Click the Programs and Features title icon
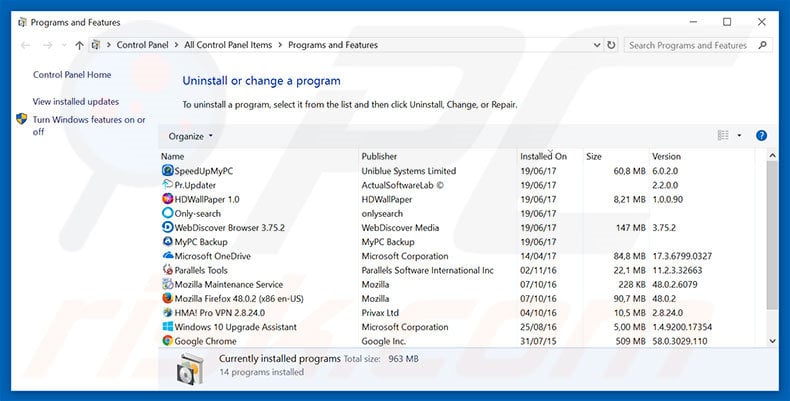 coord(22,23)
